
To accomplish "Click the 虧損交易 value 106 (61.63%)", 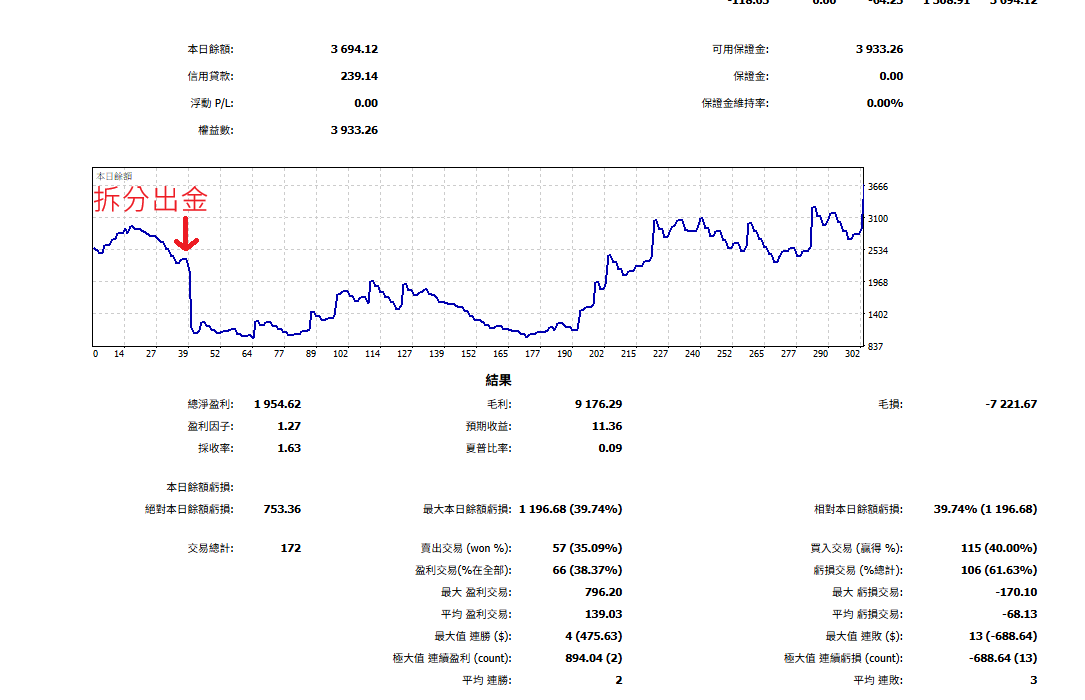I will [x=999, y=570].
